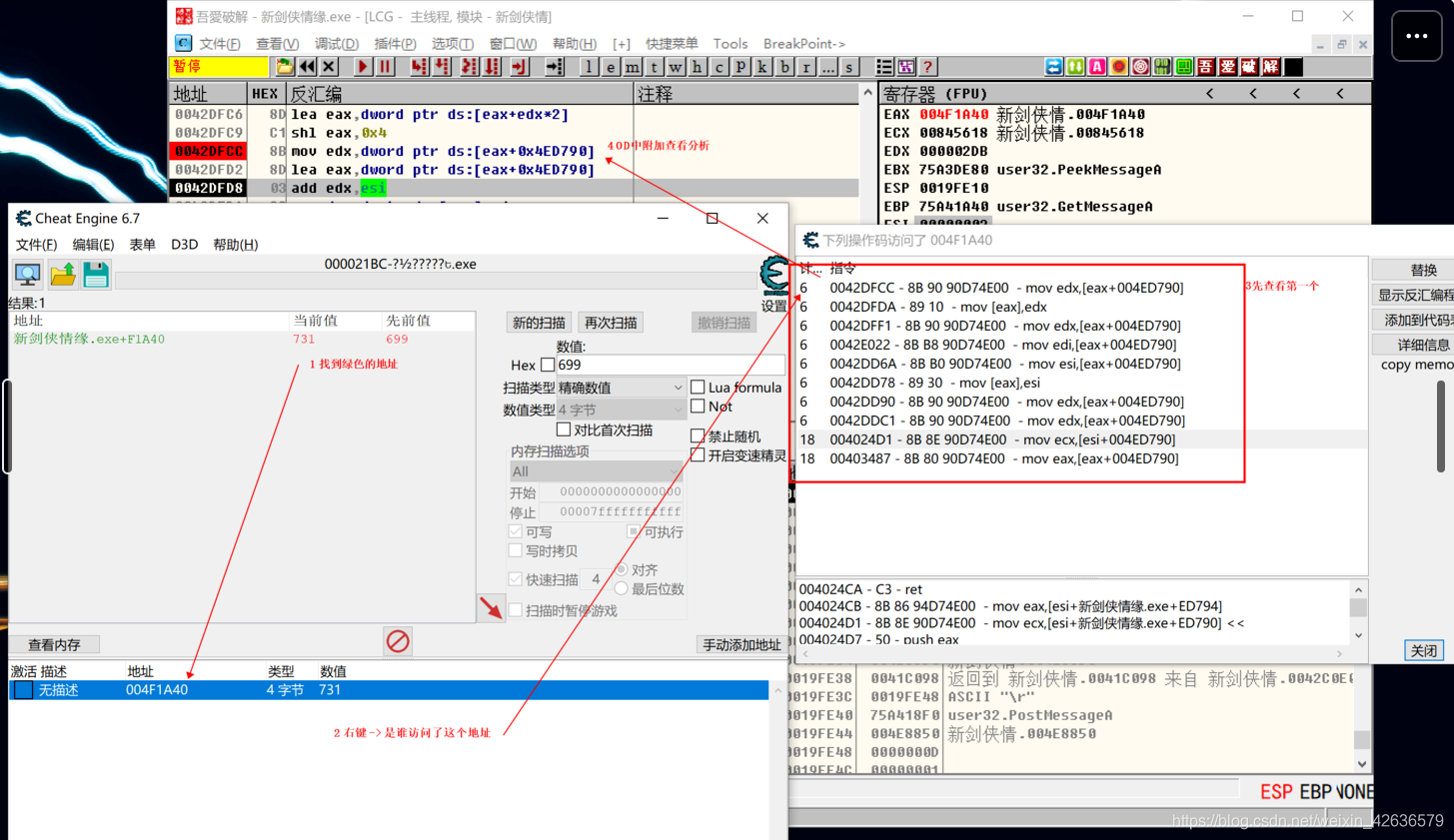The height and width of the screenshot is (840, 1454).
Task: Open the 数值类型 dropdown
Action: [621, 410]
